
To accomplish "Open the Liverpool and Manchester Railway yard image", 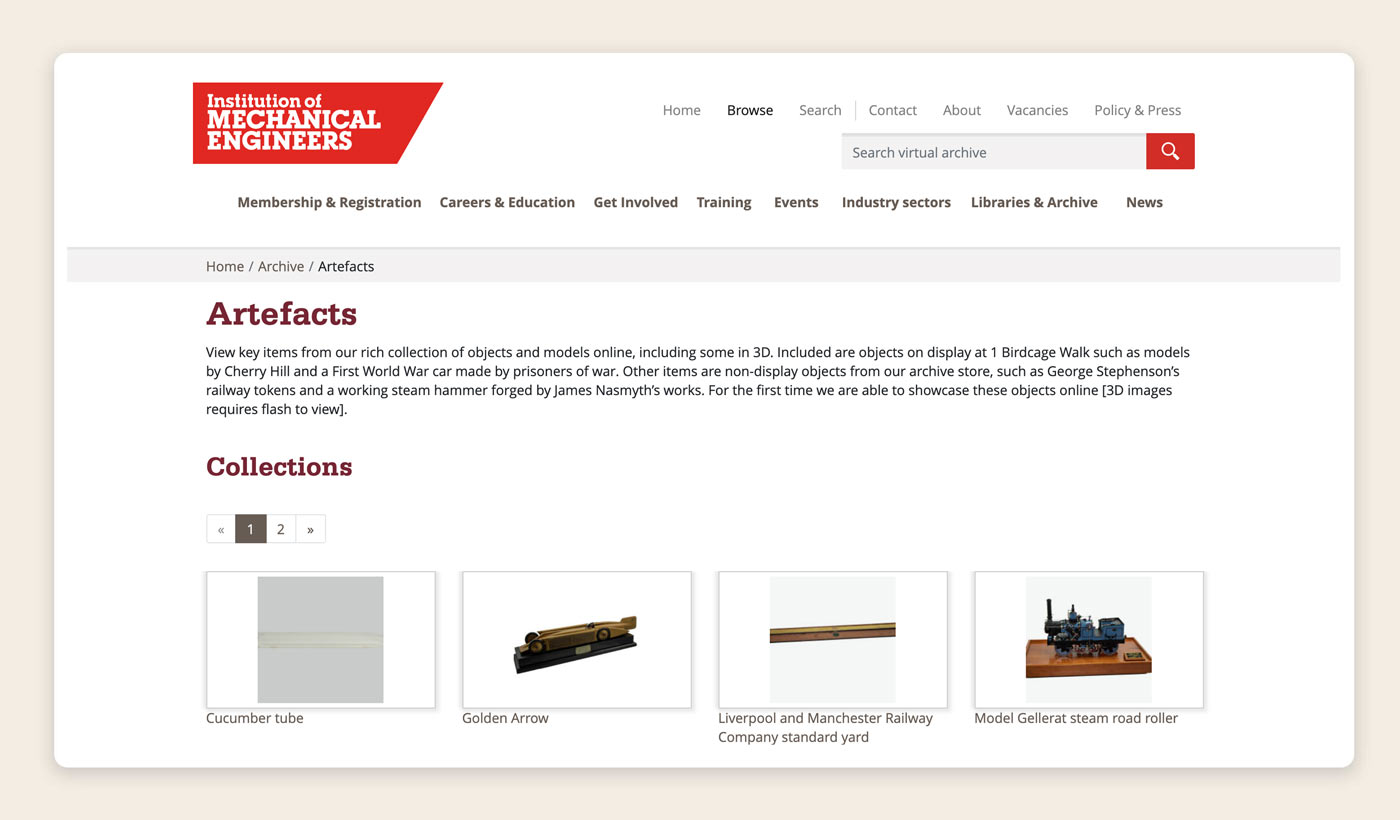I will point(832,639).
